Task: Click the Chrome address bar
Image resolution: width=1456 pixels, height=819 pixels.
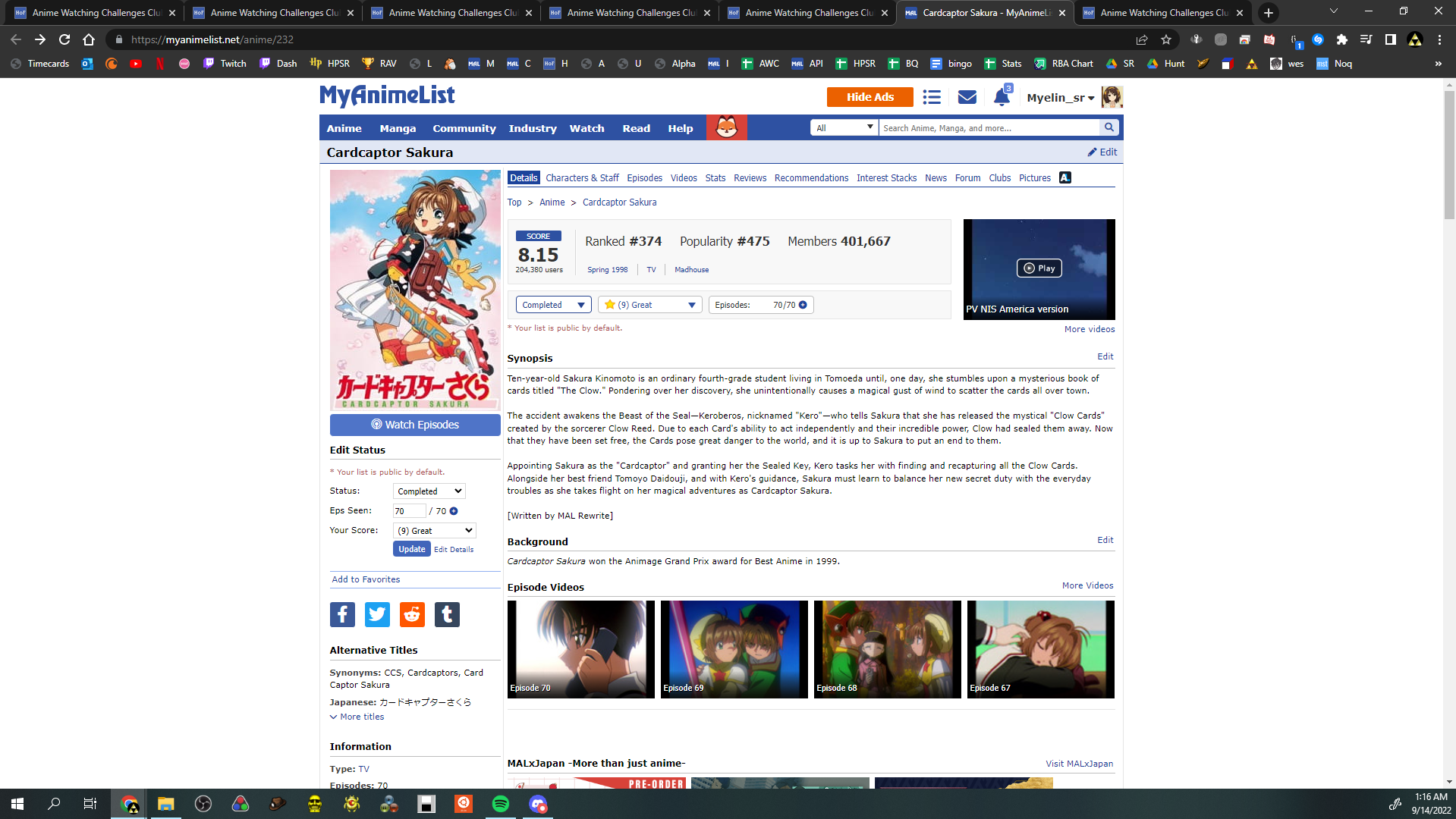Action: (x=622, y=39)
